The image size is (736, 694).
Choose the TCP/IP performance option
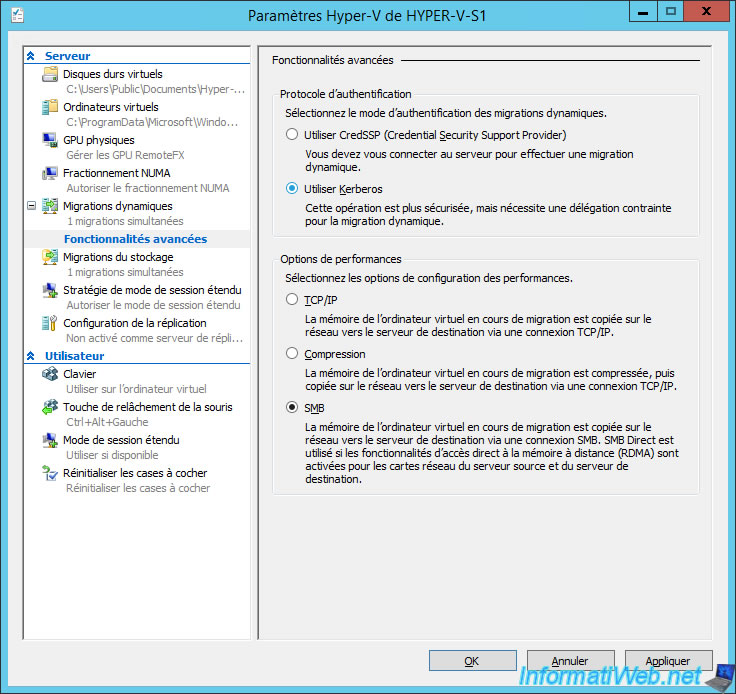[292, 299]
